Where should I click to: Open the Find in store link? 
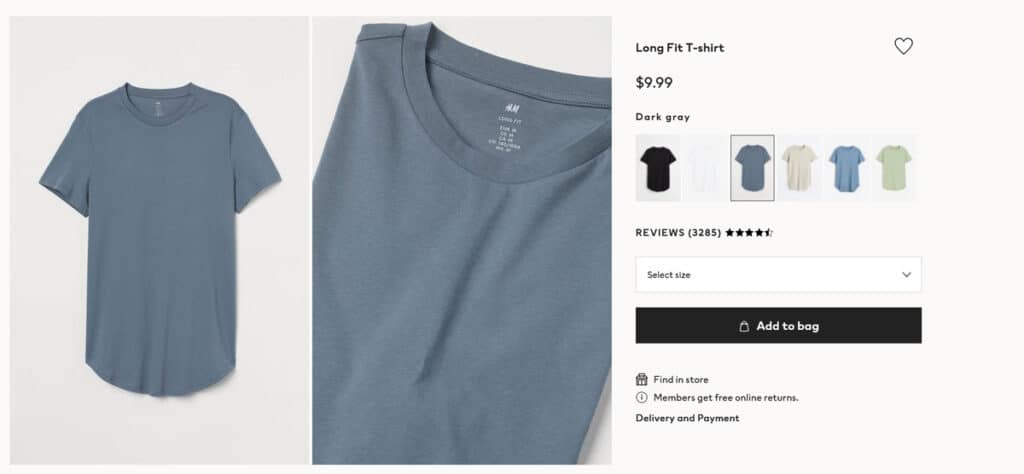[x=681, y=380]
